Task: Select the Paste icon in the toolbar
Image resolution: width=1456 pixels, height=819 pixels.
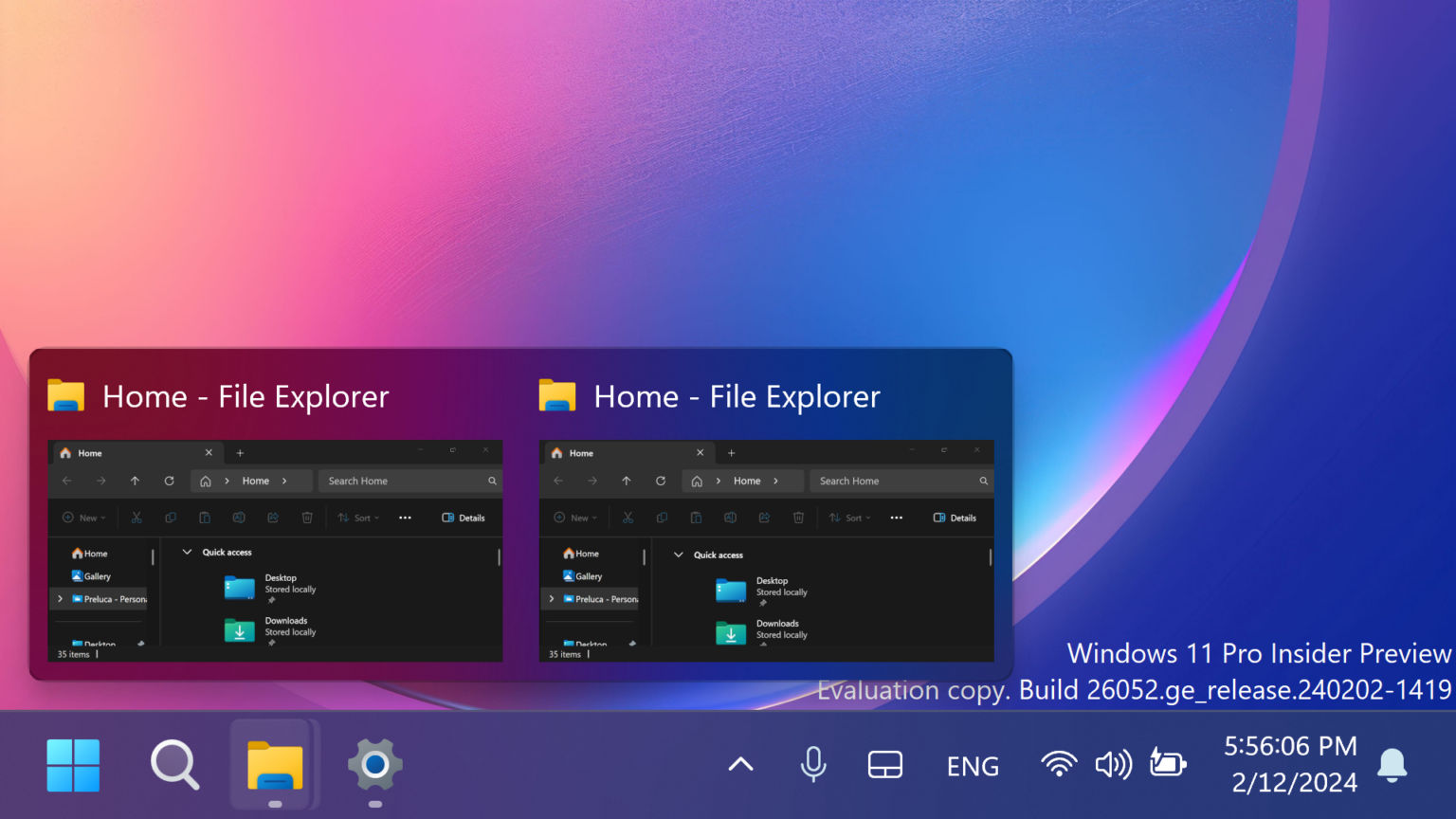Action: point(205,518)
